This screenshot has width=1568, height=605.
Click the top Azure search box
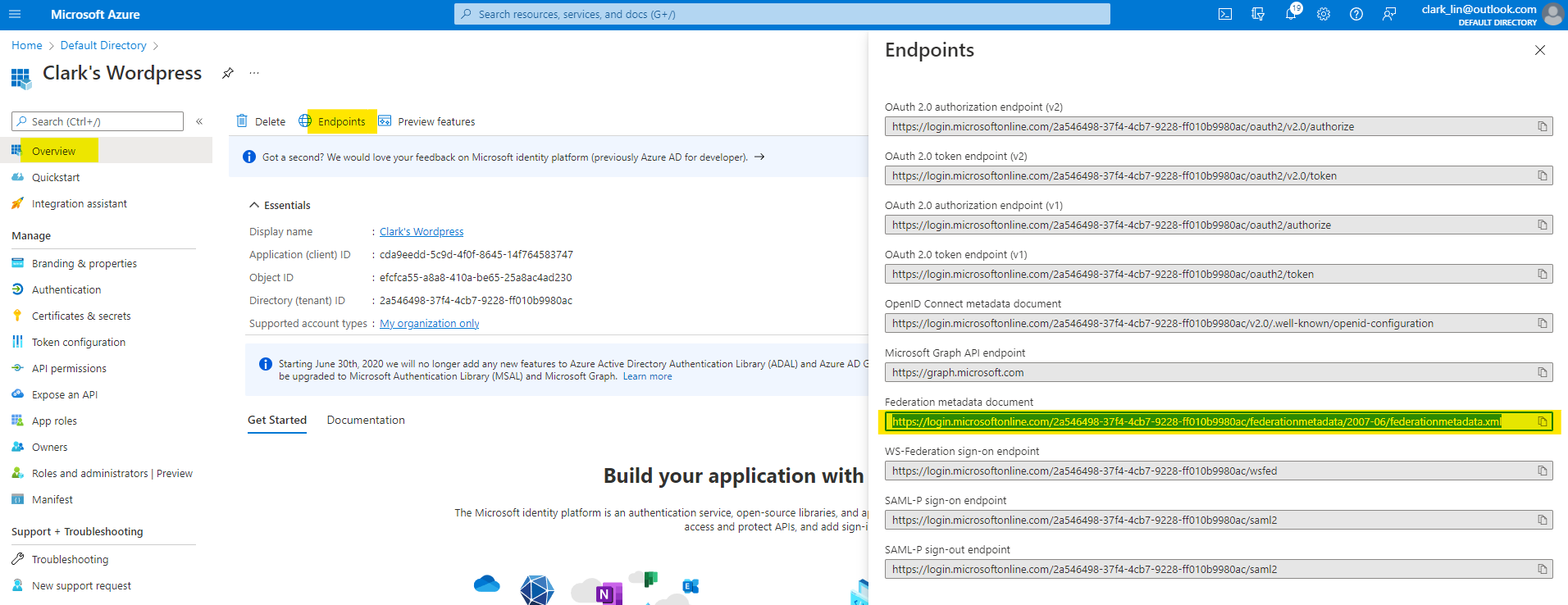coord(782,14)
